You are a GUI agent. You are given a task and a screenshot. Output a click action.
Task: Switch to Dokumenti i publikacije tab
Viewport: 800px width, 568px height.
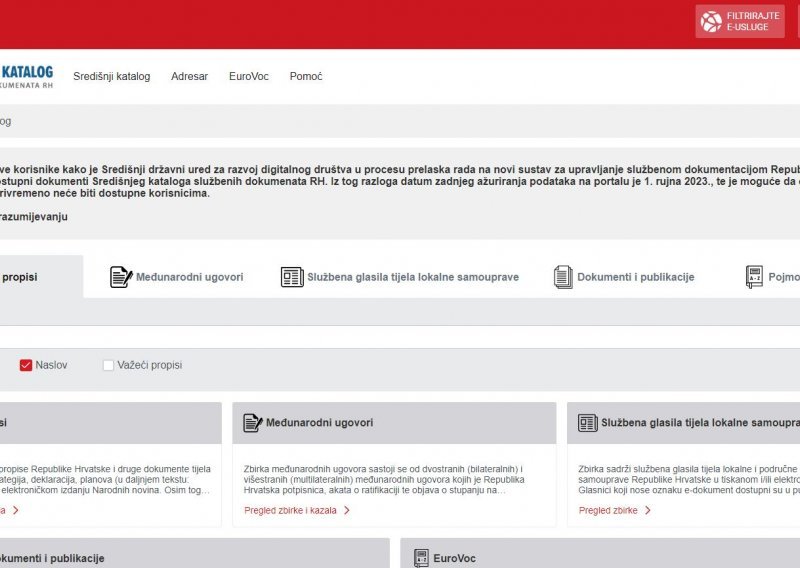[635, 277]
